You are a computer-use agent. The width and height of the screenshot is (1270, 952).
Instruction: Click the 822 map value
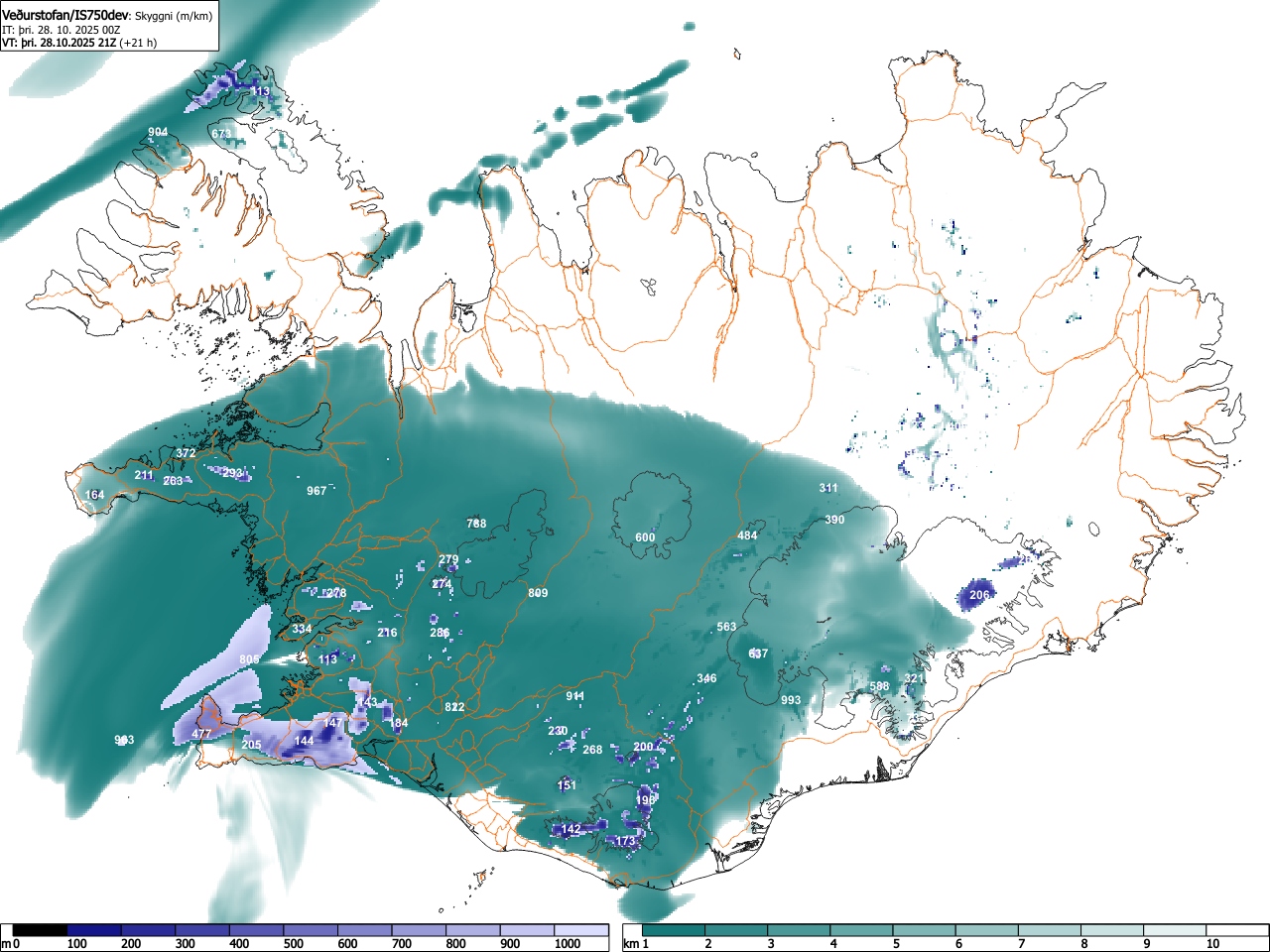(x=454, y=707)
